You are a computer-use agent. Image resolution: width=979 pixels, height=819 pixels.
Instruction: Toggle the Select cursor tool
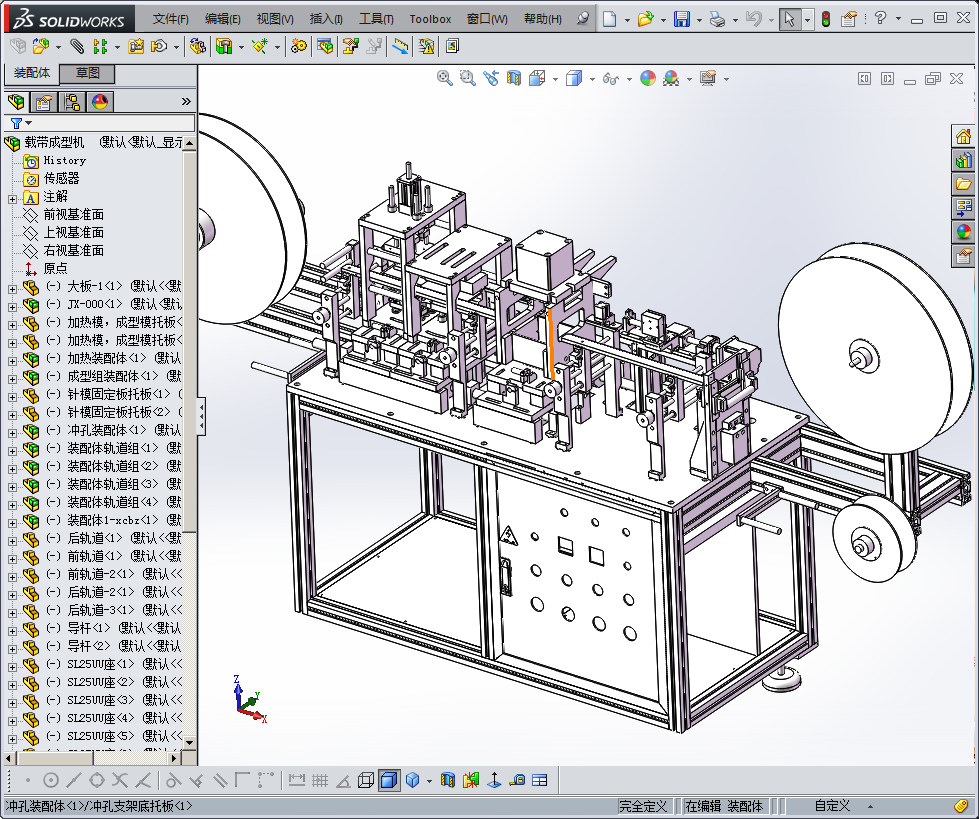(789, 19)
